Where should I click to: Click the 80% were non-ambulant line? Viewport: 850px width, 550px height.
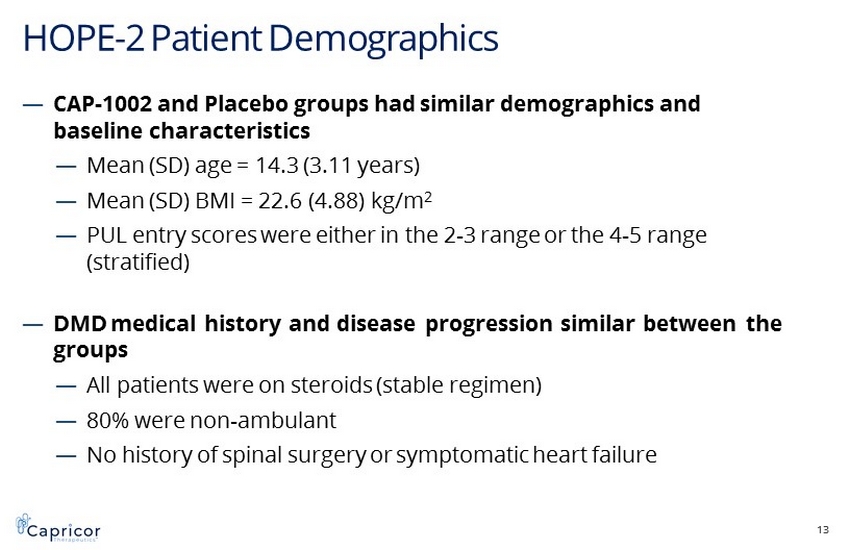tap(211, 420)
